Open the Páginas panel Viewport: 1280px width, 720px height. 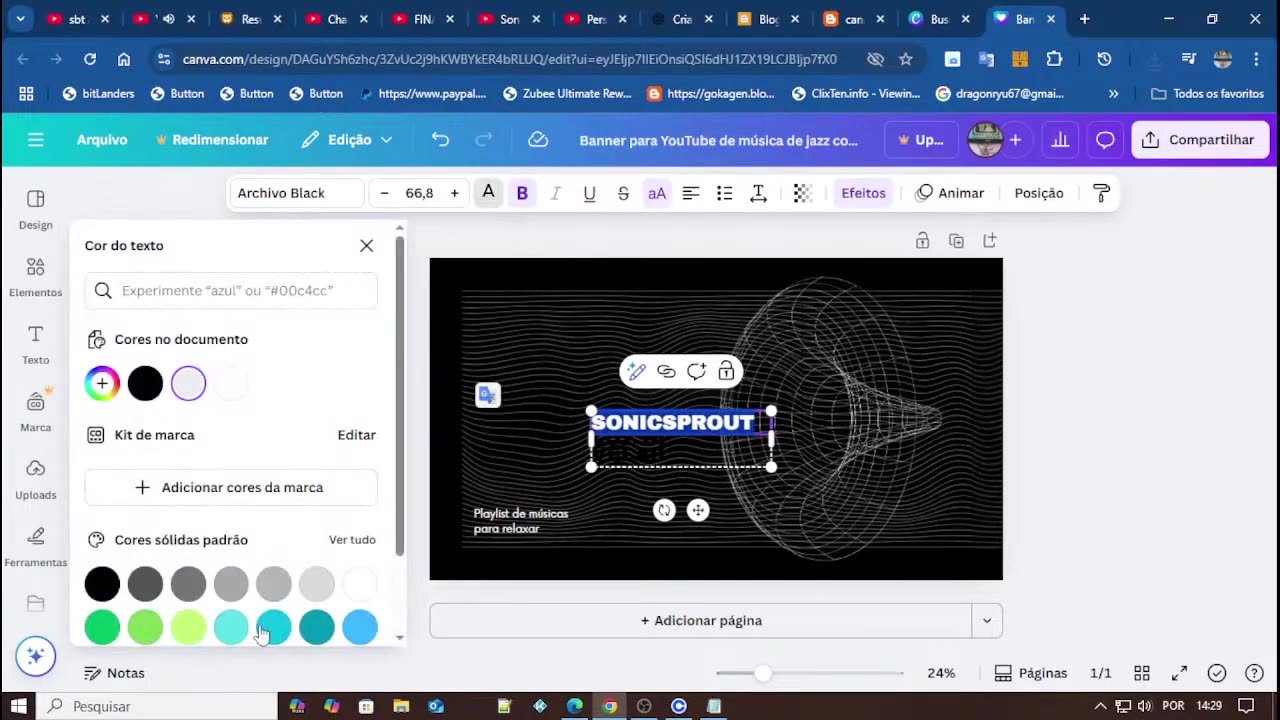tap(1031, 673)
